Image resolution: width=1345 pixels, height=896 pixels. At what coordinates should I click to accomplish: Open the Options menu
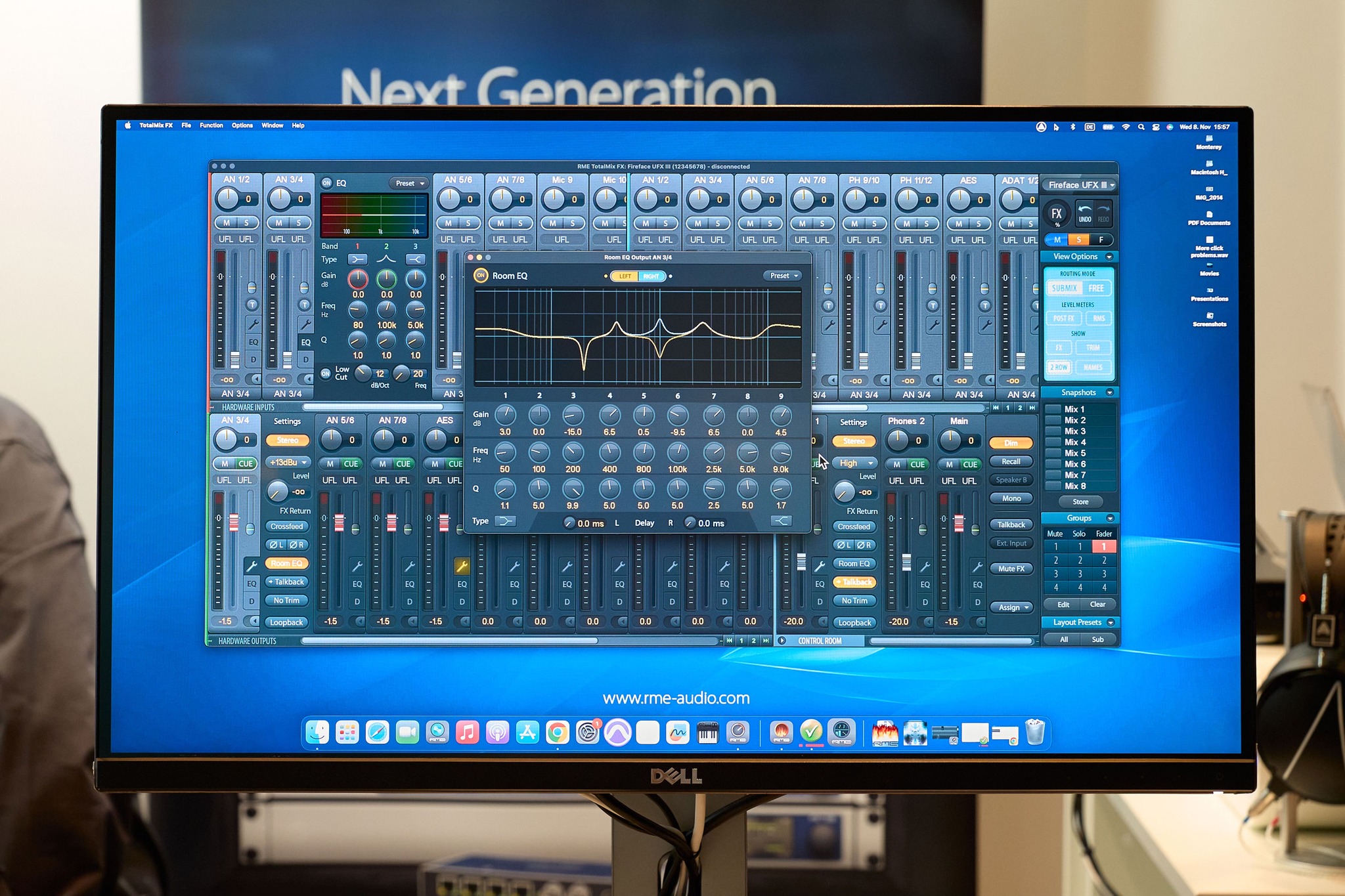pos(242,125)
